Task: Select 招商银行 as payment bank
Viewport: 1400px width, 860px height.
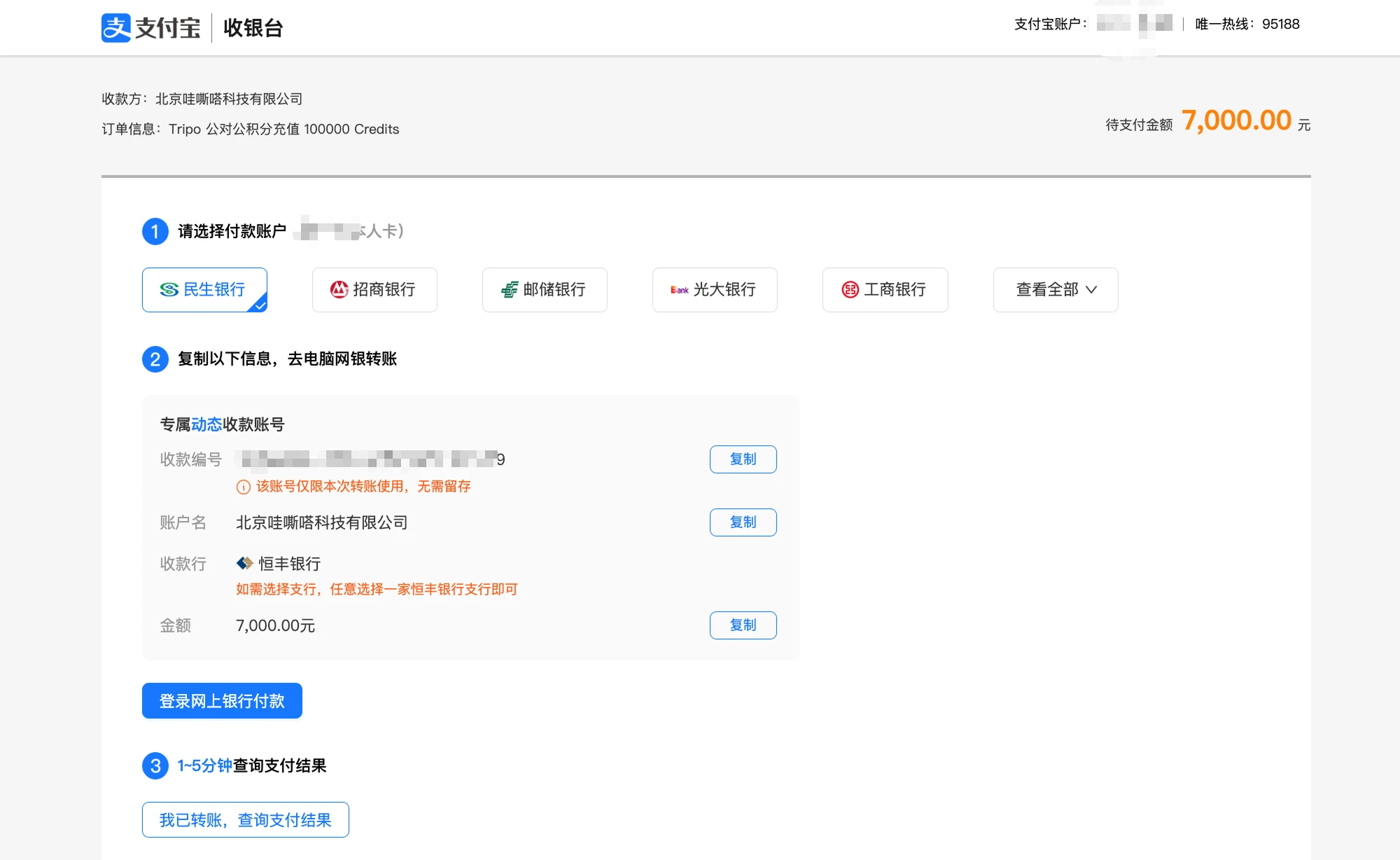Action: pyautogui.click(x=374, y=290)
